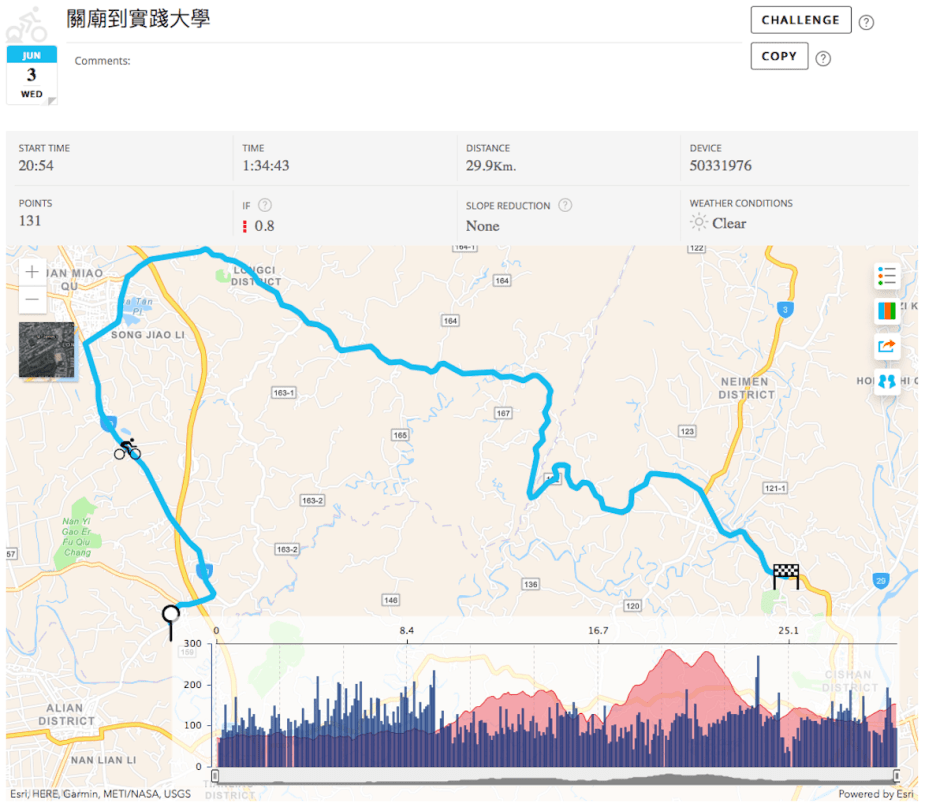925x807 pixels.
Task: Click left handle of chart range slider
Action: 215,775
